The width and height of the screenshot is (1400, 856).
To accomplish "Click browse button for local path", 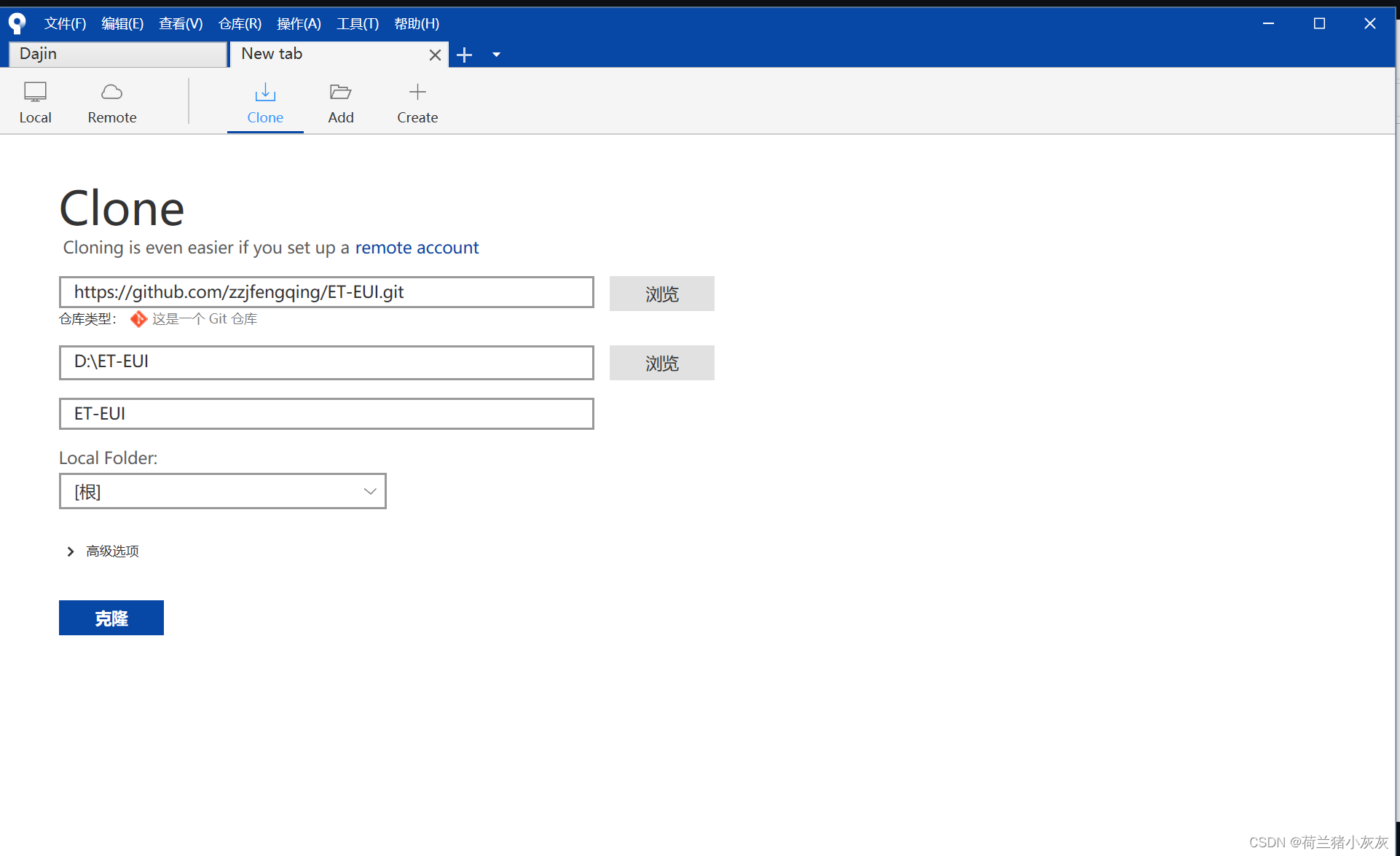I will [x=662, y=362].
